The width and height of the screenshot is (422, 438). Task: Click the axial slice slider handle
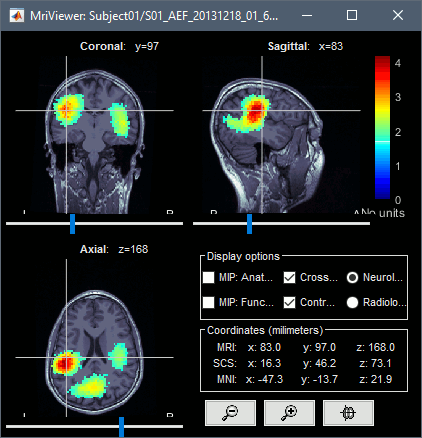click(x=121, y=427)
